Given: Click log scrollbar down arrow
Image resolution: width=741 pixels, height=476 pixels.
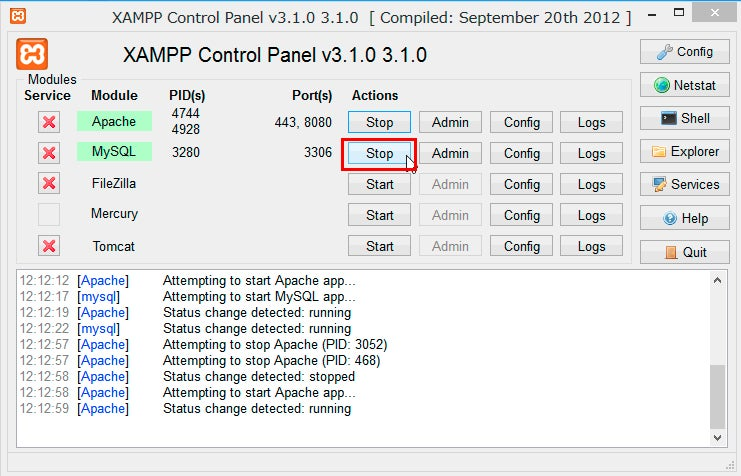Looking at the screenshot, I should (x=717, y=438).
